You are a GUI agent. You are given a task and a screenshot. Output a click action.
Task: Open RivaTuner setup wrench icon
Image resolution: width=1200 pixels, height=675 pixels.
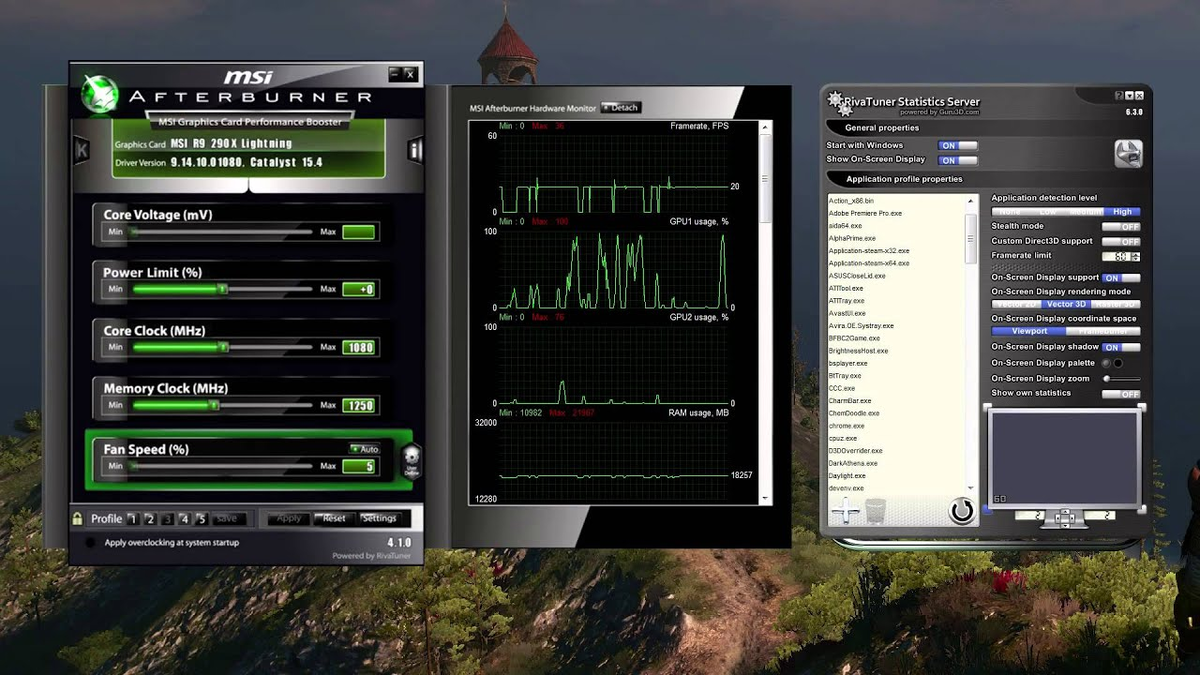click(x=1129, y=153)
